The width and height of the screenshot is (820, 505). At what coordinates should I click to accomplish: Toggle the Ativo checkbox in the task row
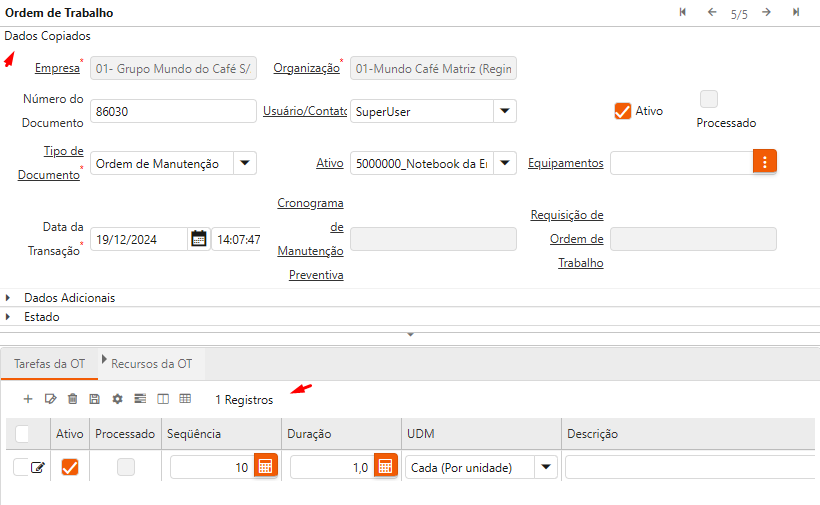click(70, 467)
